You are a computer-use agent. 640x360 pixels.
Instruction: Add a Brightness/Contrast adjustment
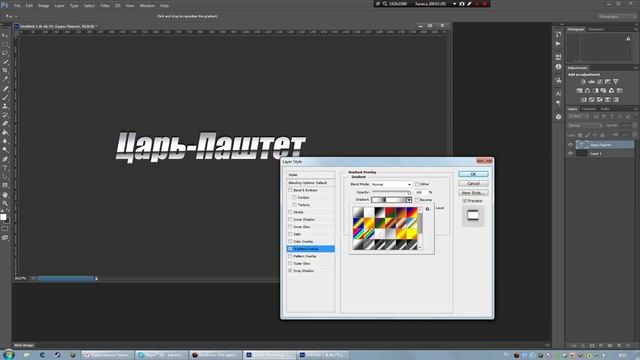coord(583,82)
